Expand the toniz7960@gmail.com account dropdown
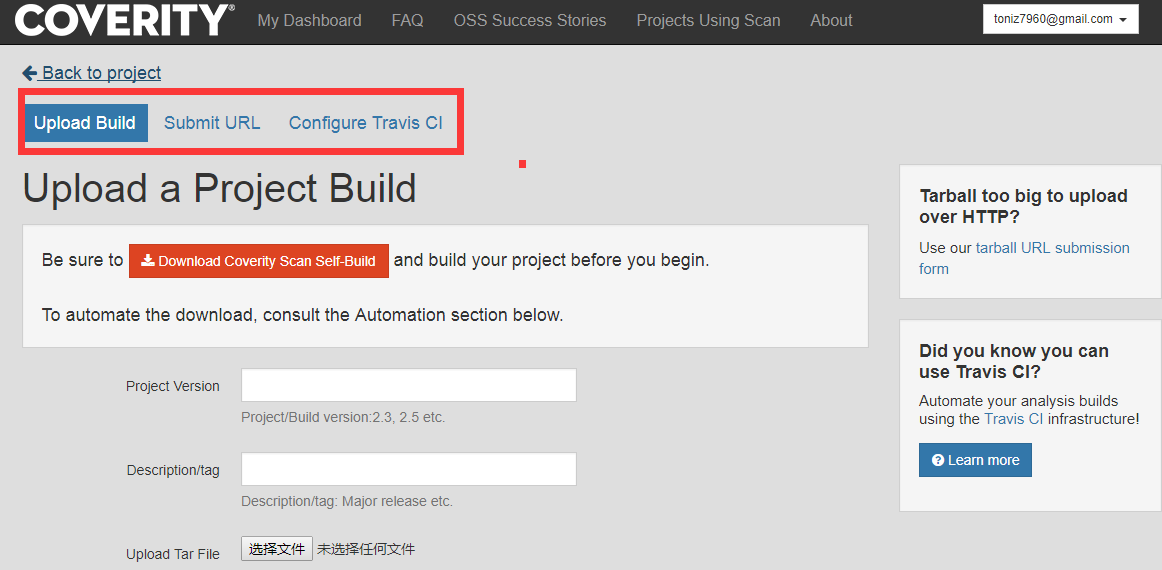 click(1060, 19)
